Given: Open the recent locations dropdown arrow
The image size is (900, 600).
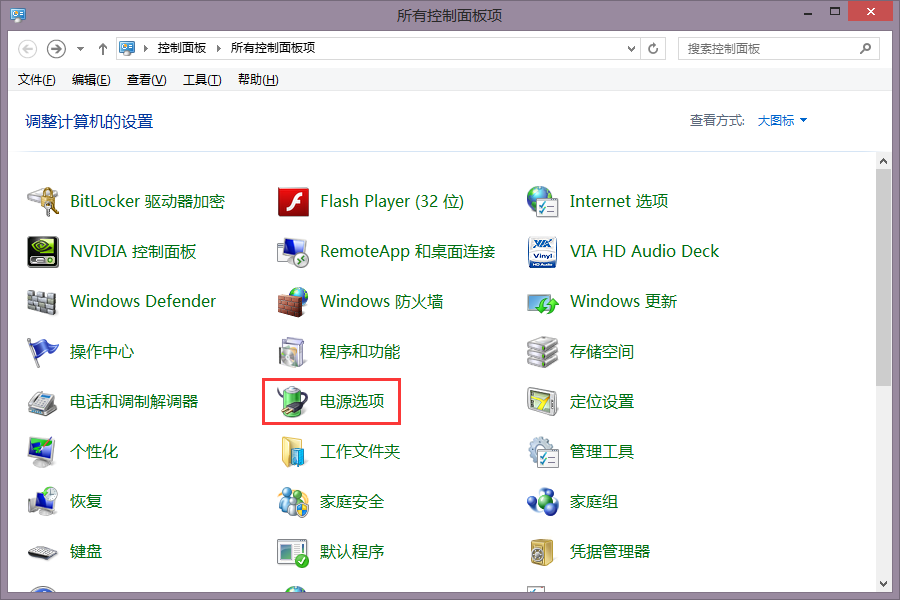Looking at the screenshot, I should [80, 49].
